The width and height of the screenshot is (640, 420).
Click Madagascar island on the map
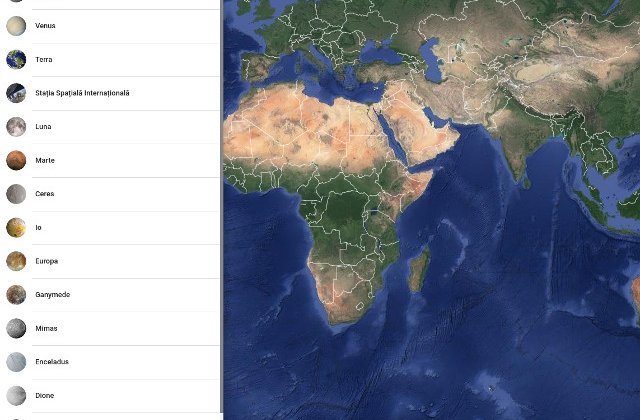(420, 269)
